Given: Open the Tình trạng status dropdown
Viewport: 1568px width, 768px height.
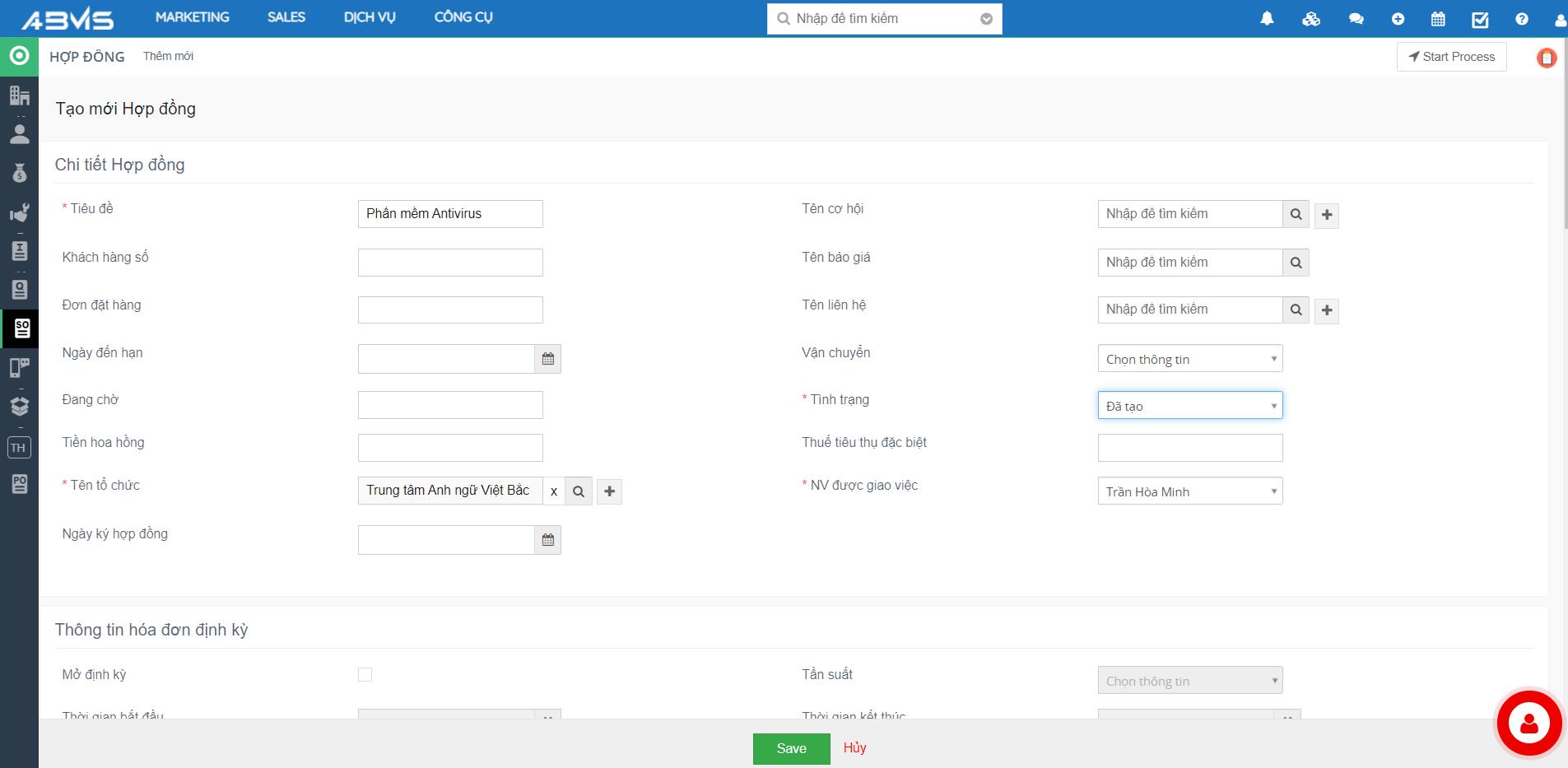Looking at the screenshot, I should pyautogui.click(x=1189, y=406).
